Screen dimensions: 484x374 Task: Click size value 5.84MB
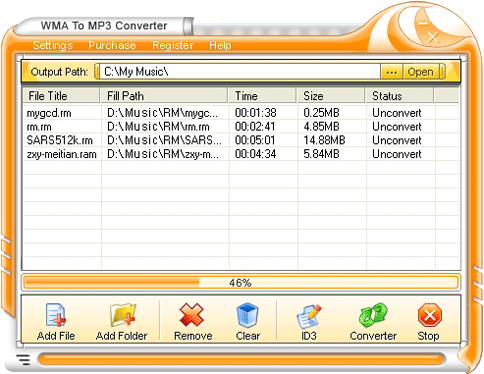pyautogui.click(x=321, y=154)
